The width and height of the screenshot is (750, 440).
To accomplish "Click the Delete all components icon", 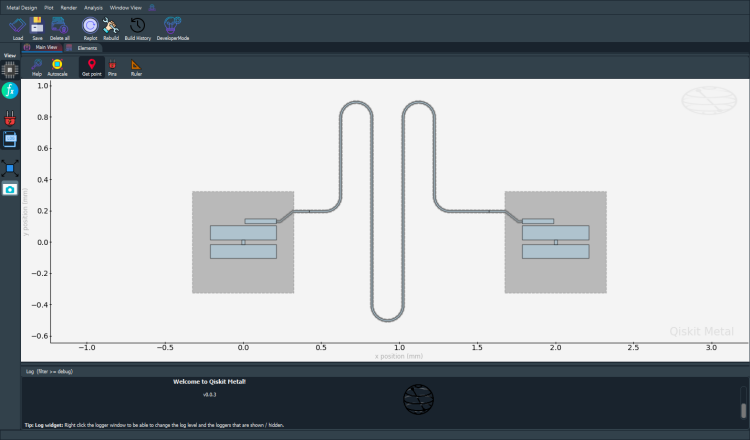I will pos(60,29).
